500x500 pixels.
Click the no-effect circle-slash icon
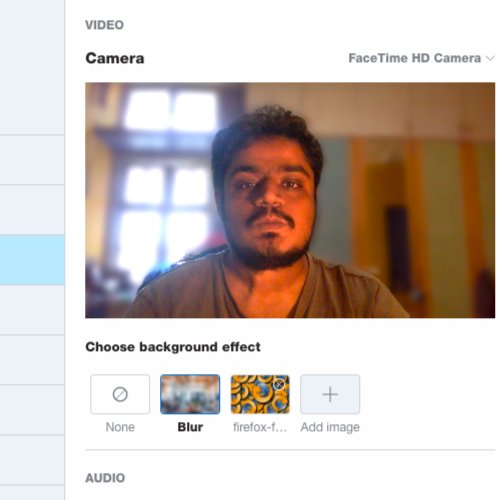(x=120, y=394)
